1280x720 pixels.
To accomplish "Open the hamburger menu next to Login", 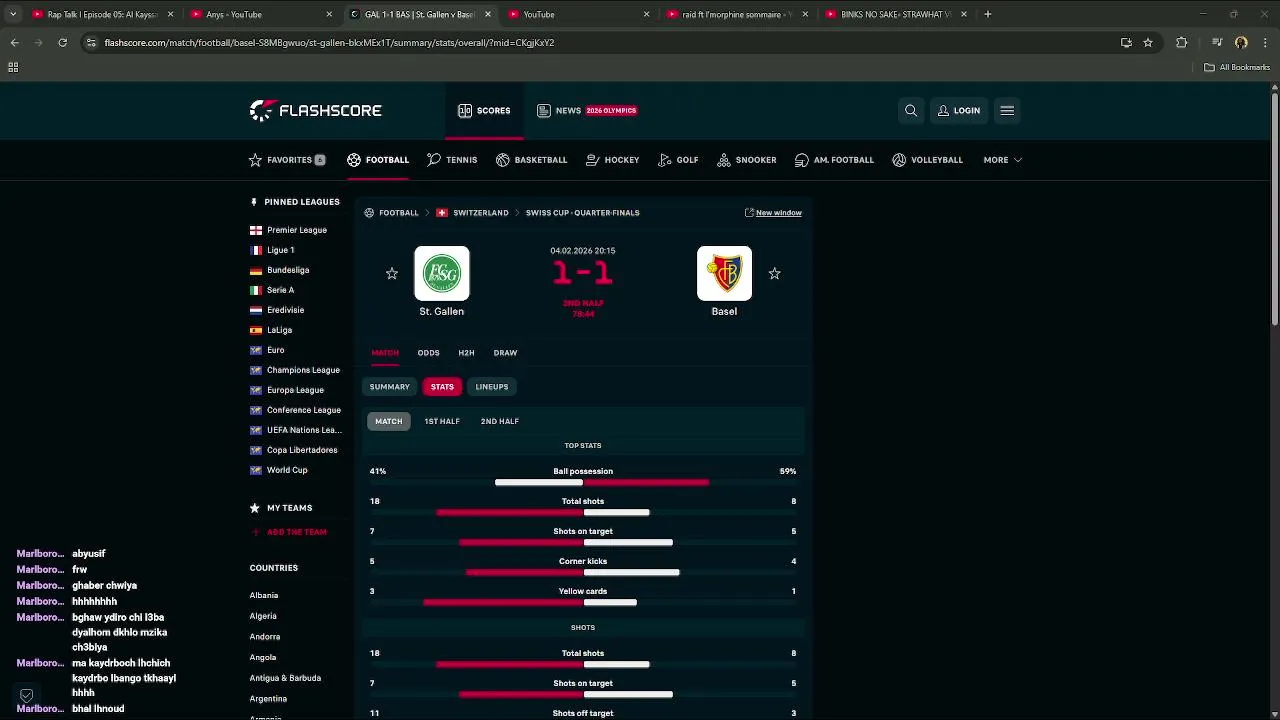I will (x=1007, y=111).
